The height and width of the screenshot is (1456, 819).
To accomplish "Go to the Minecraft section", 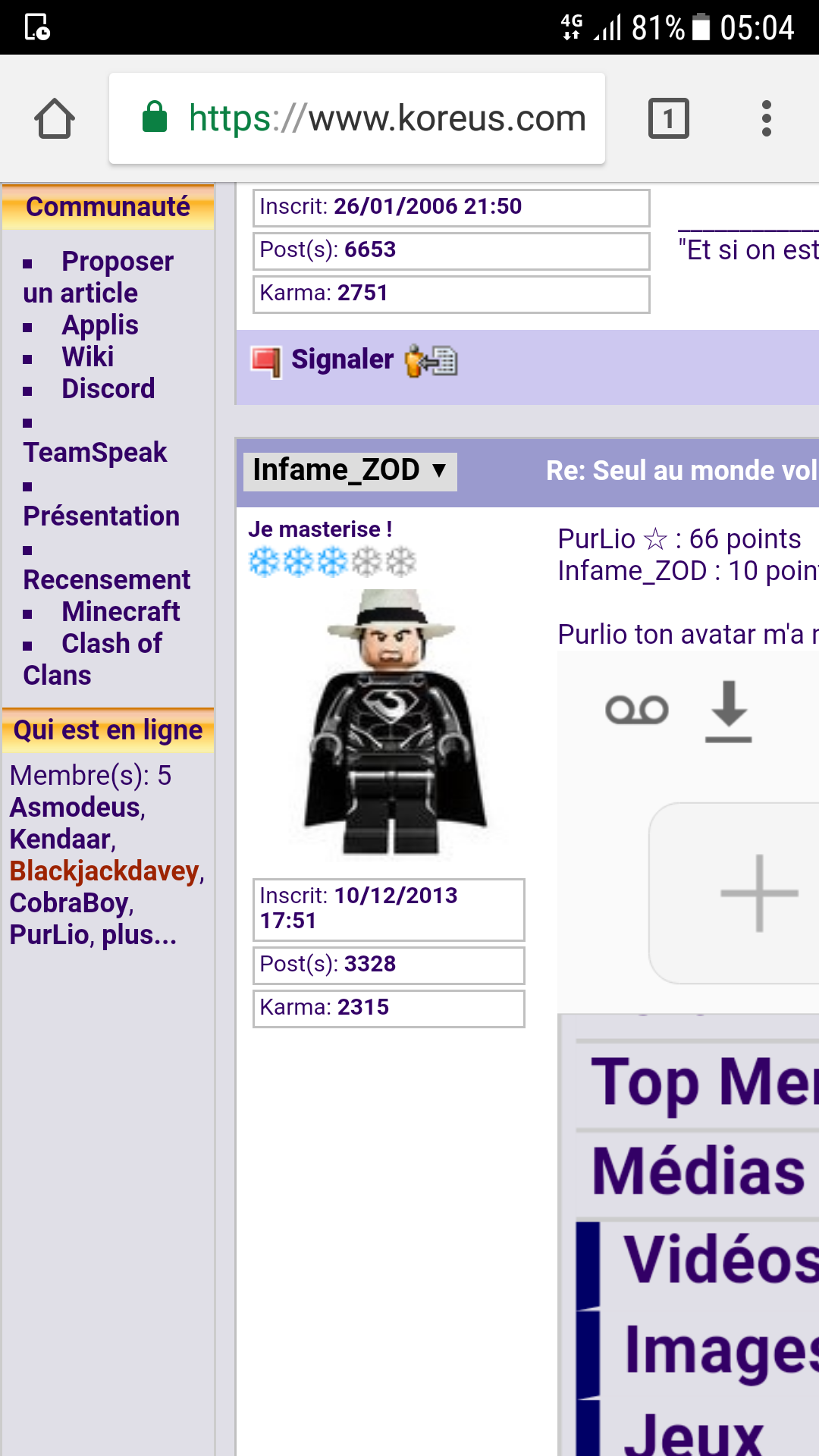I will pyautogui.click(x=121, y=612).
